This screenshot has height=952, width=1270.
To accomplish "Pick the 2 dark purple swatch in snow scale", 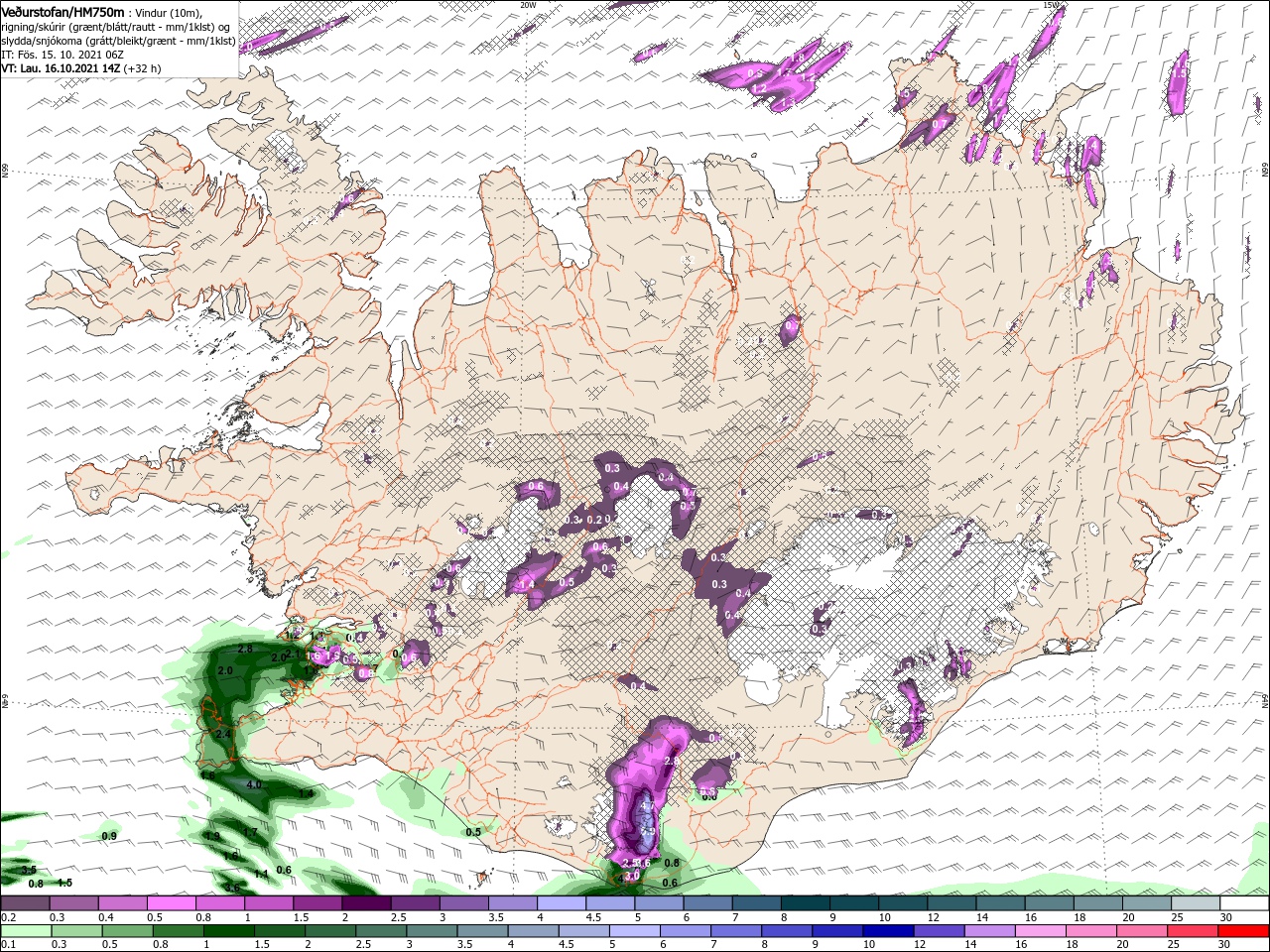I will click(x=366, y=903).
